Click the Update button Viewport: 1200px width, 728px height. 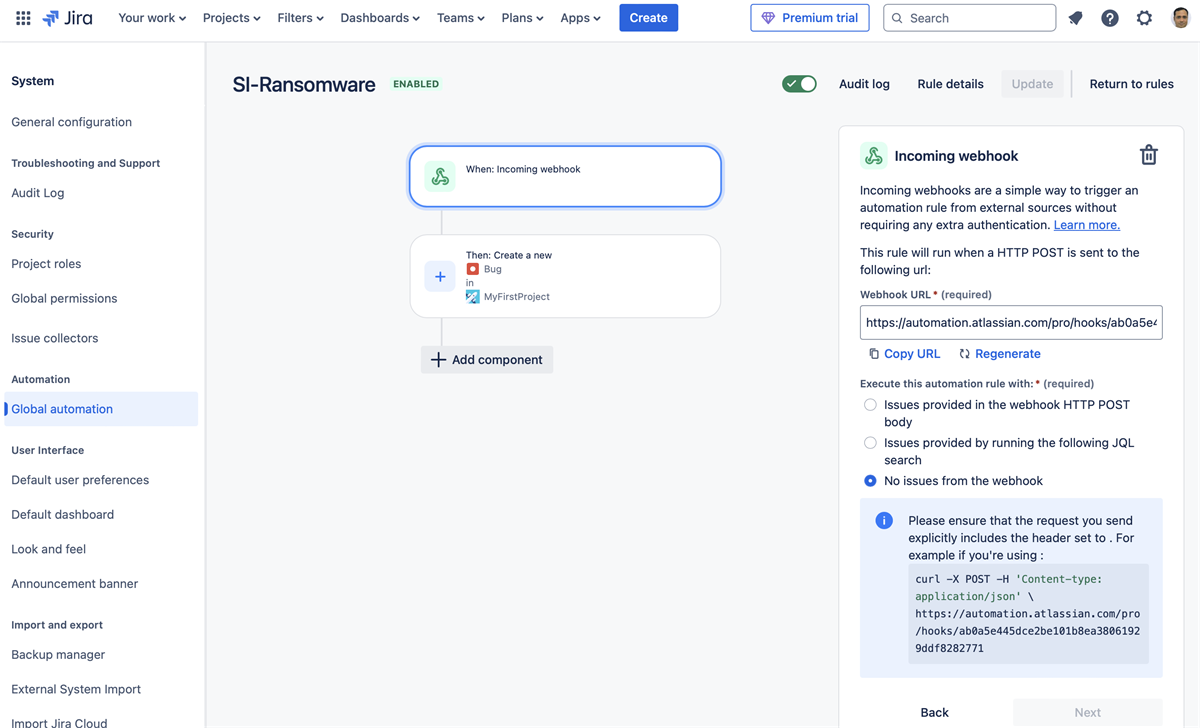point(1032,84)
